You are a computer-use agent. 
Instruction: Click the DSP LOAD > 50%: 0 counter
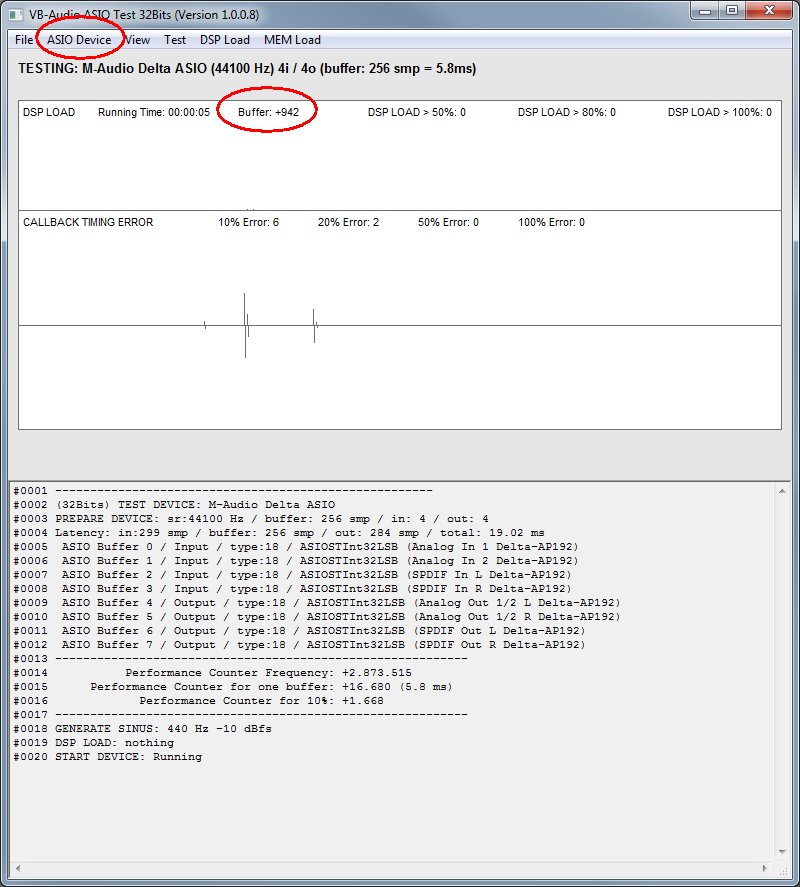[x=417, y=112]
